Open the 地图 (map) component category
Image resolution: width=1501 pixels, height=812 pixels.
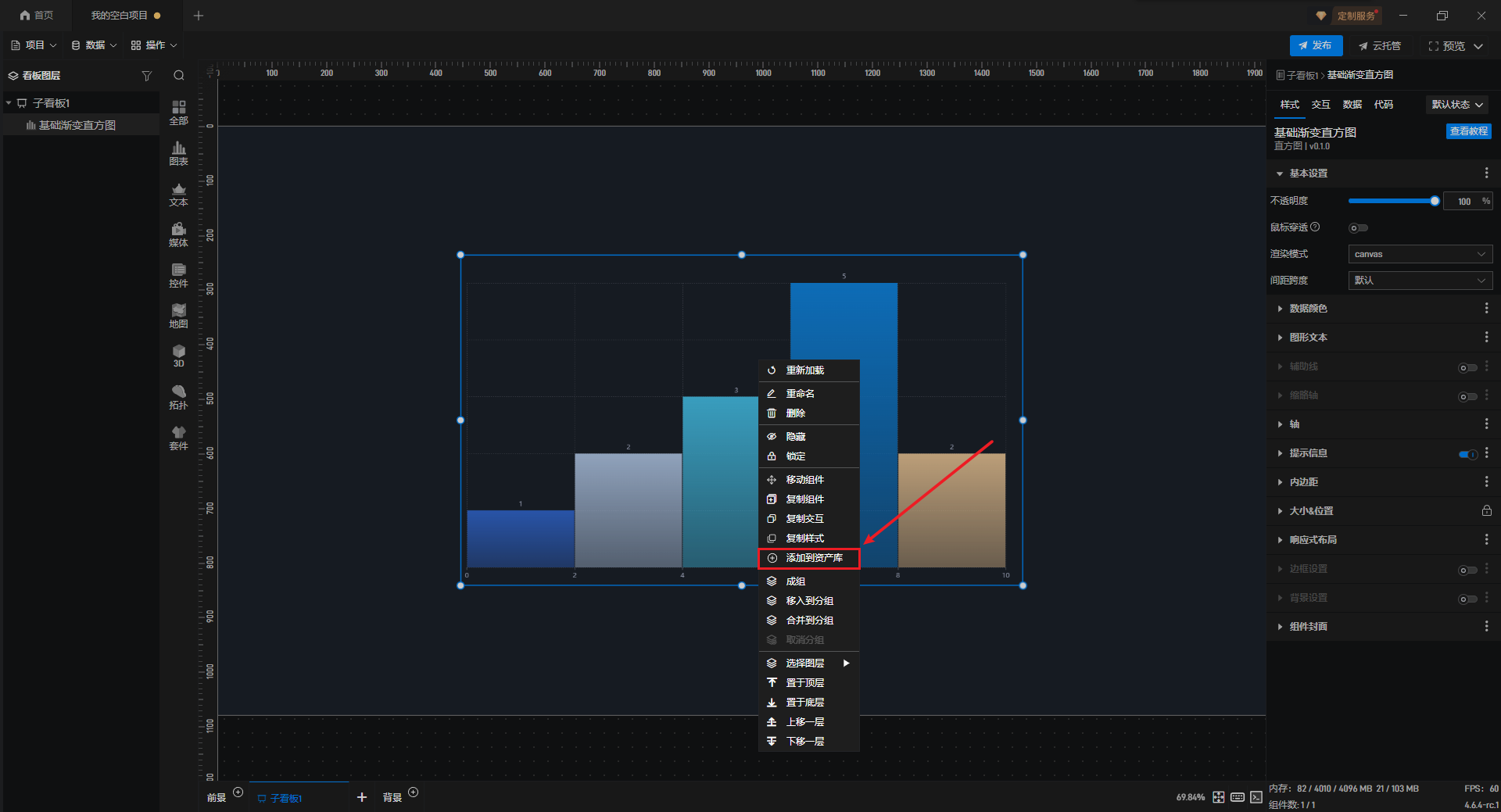coord(178,316)
